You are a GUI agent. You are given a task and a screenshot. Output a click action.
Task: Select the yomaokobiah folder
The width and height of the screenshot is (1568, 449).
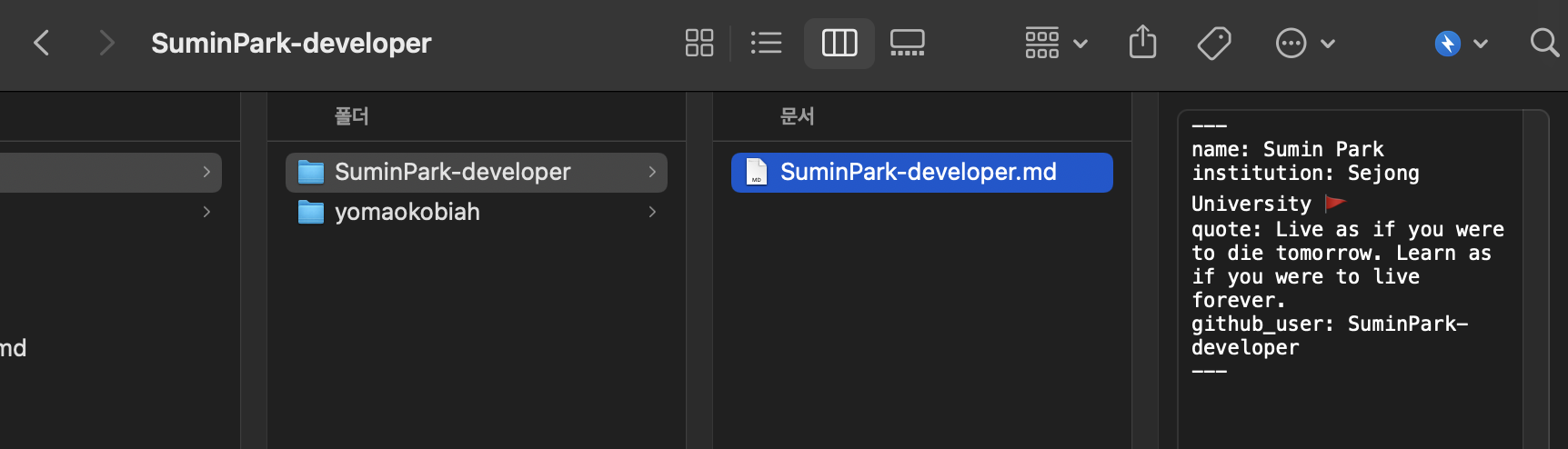[477, 212]
